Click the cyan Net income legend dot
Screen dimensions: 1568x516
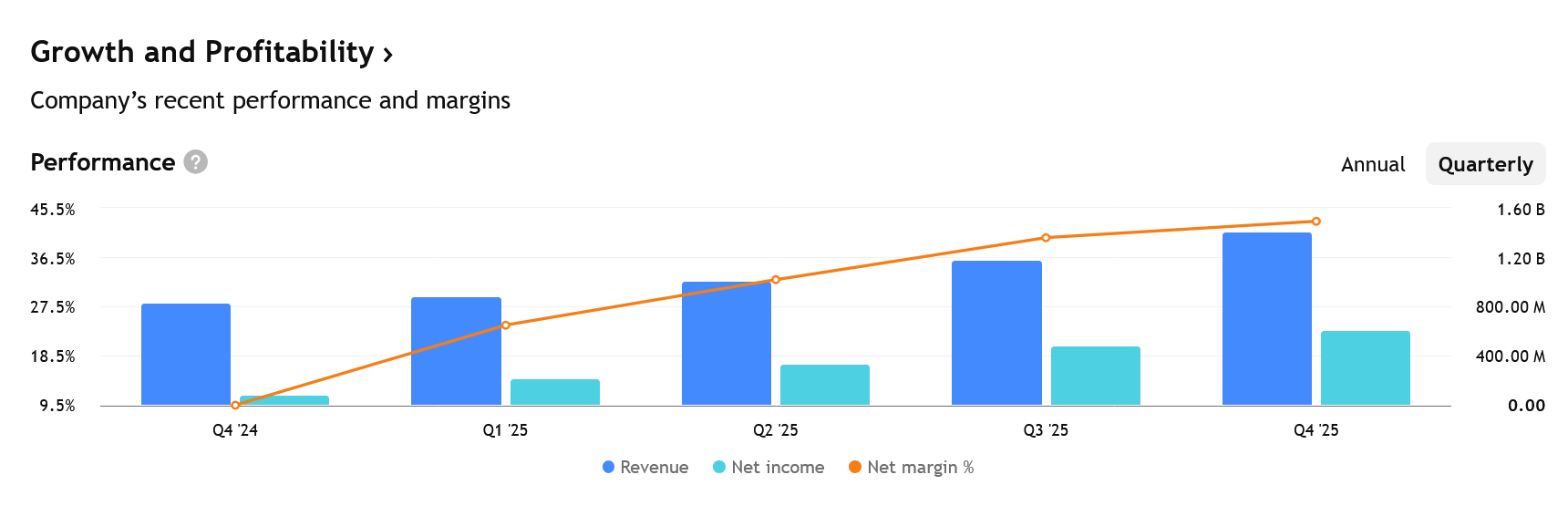click(719, 467)
